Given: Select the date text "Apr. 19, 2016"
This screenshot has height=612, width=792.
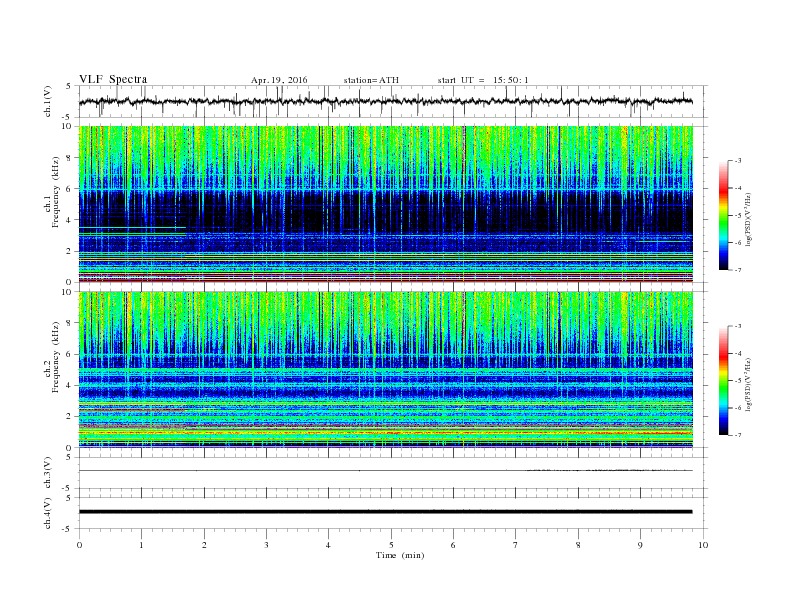Looking at the screenshot, I should pyautogui.click(x=279, y=80).
